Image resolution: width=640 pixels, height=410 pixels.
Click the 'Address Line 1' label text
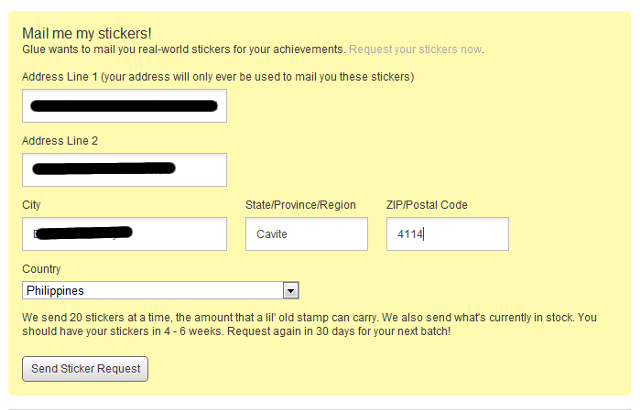click(x=59, y=76)
